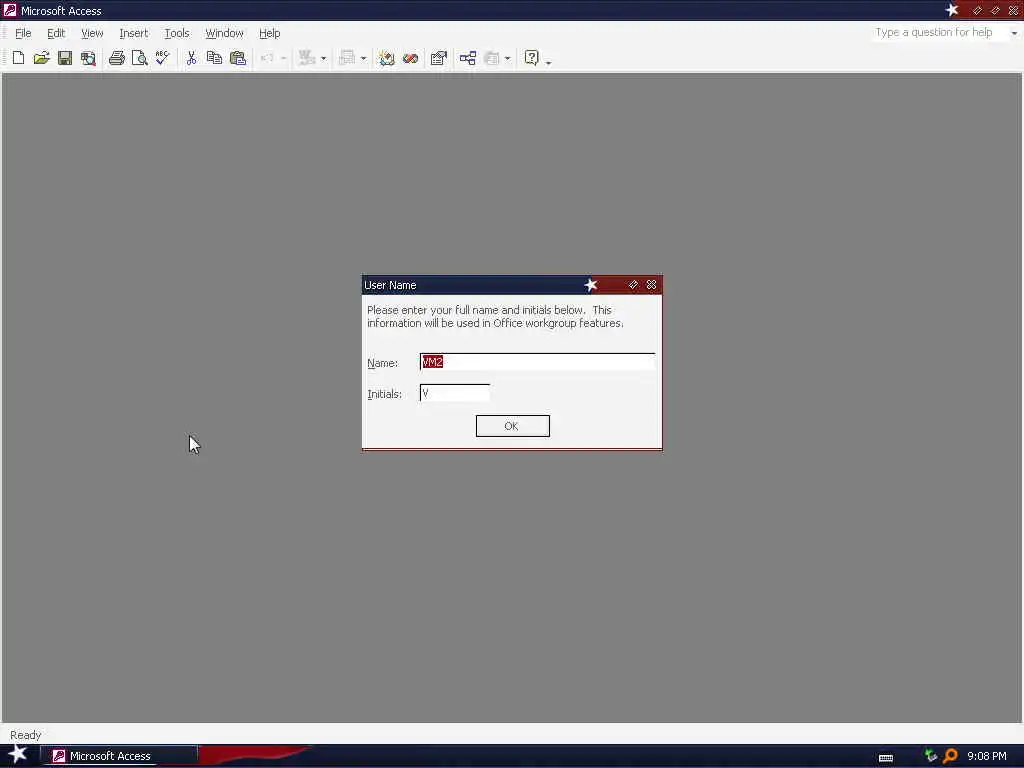The width and height of the screenshot is (1024, 768).
Task: Click the Initials: label in the dialog
Action: pyautogui.click(x=384, y=394)
